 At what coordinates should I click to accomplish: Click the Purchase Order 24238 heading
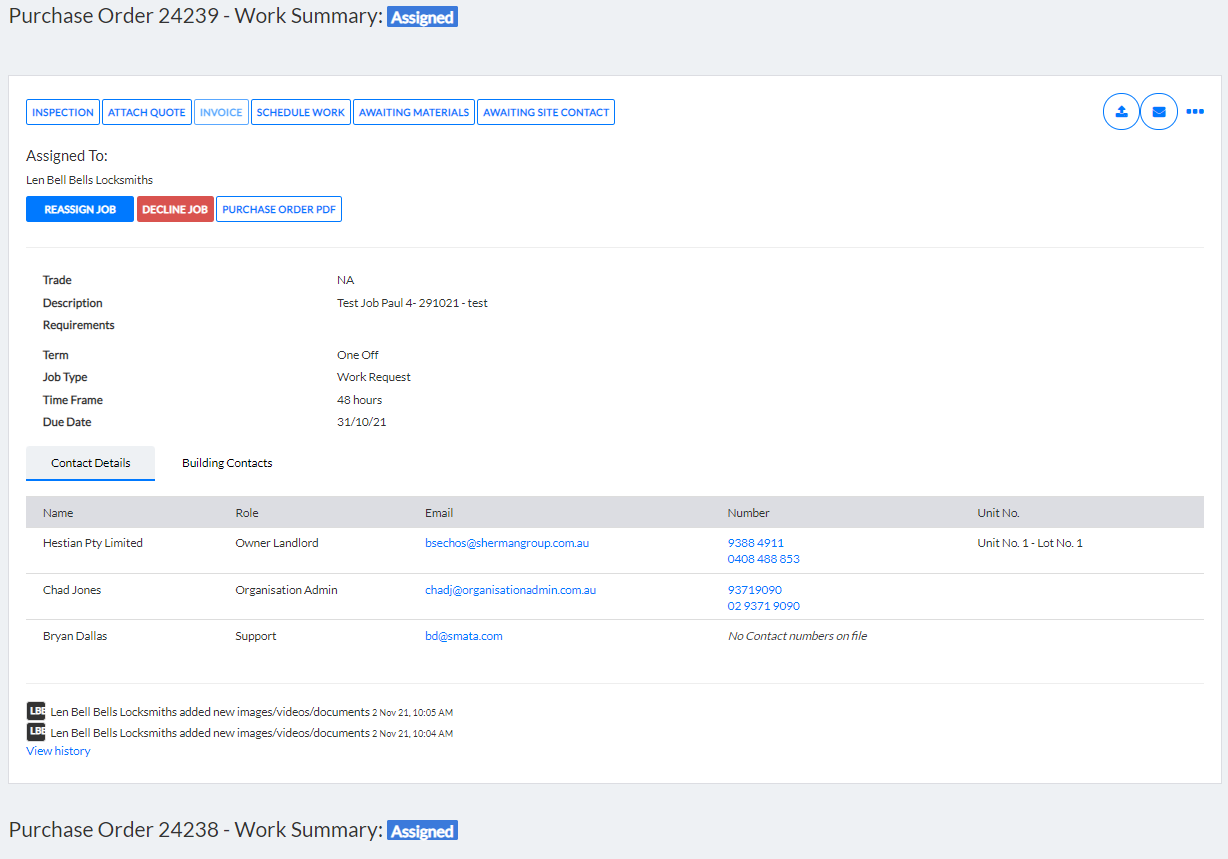point(196,831)
